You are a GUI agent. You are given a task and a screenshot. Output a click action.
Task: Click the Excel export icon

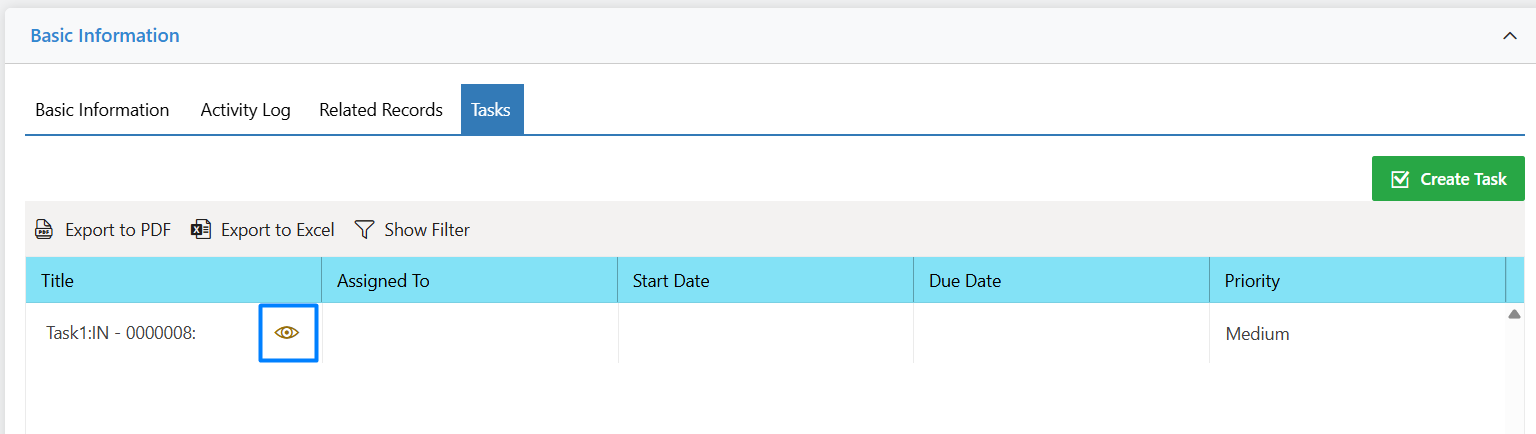point(201,230)
